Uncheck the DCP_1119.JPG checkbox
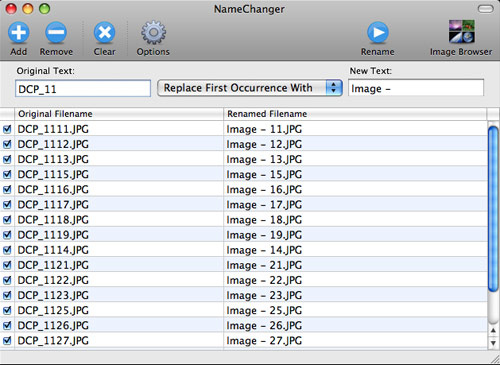 point(7,235)
